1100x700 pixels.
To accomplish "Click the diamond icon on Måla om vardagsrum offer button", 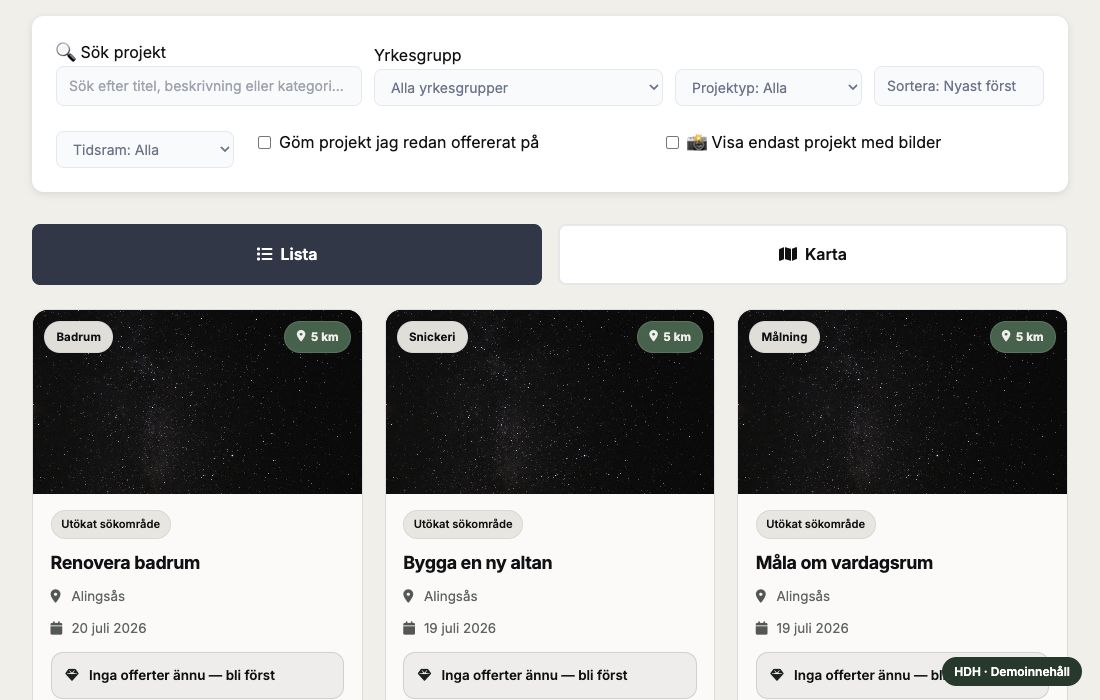I will 777,675.
